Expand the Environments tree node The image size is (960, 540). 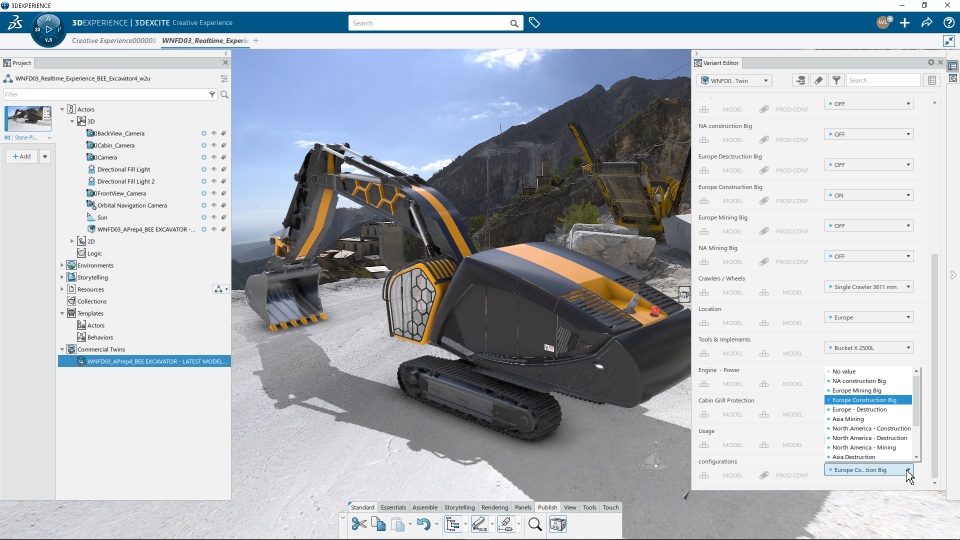tap(62, 265)
